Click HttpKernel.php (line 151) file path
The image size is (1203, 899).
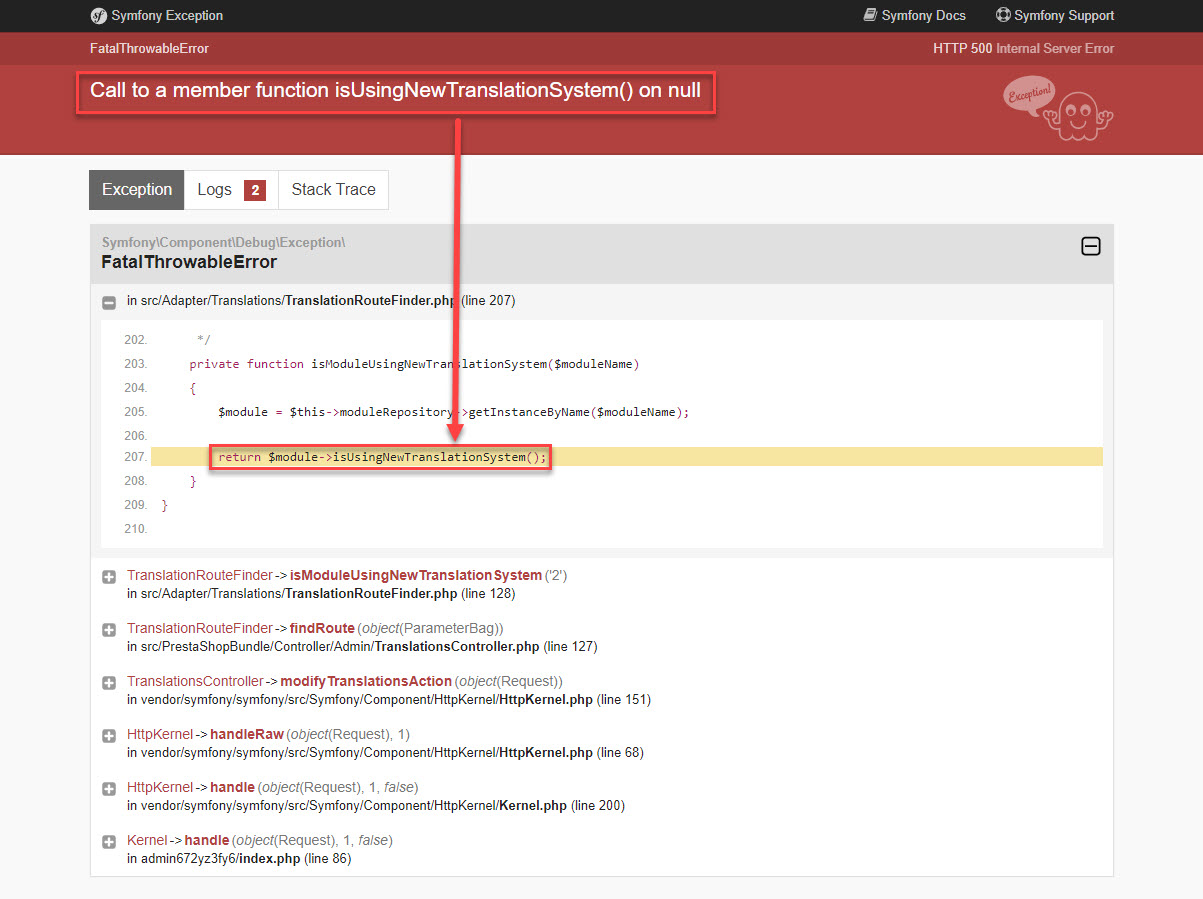click(x=389, y=700)
